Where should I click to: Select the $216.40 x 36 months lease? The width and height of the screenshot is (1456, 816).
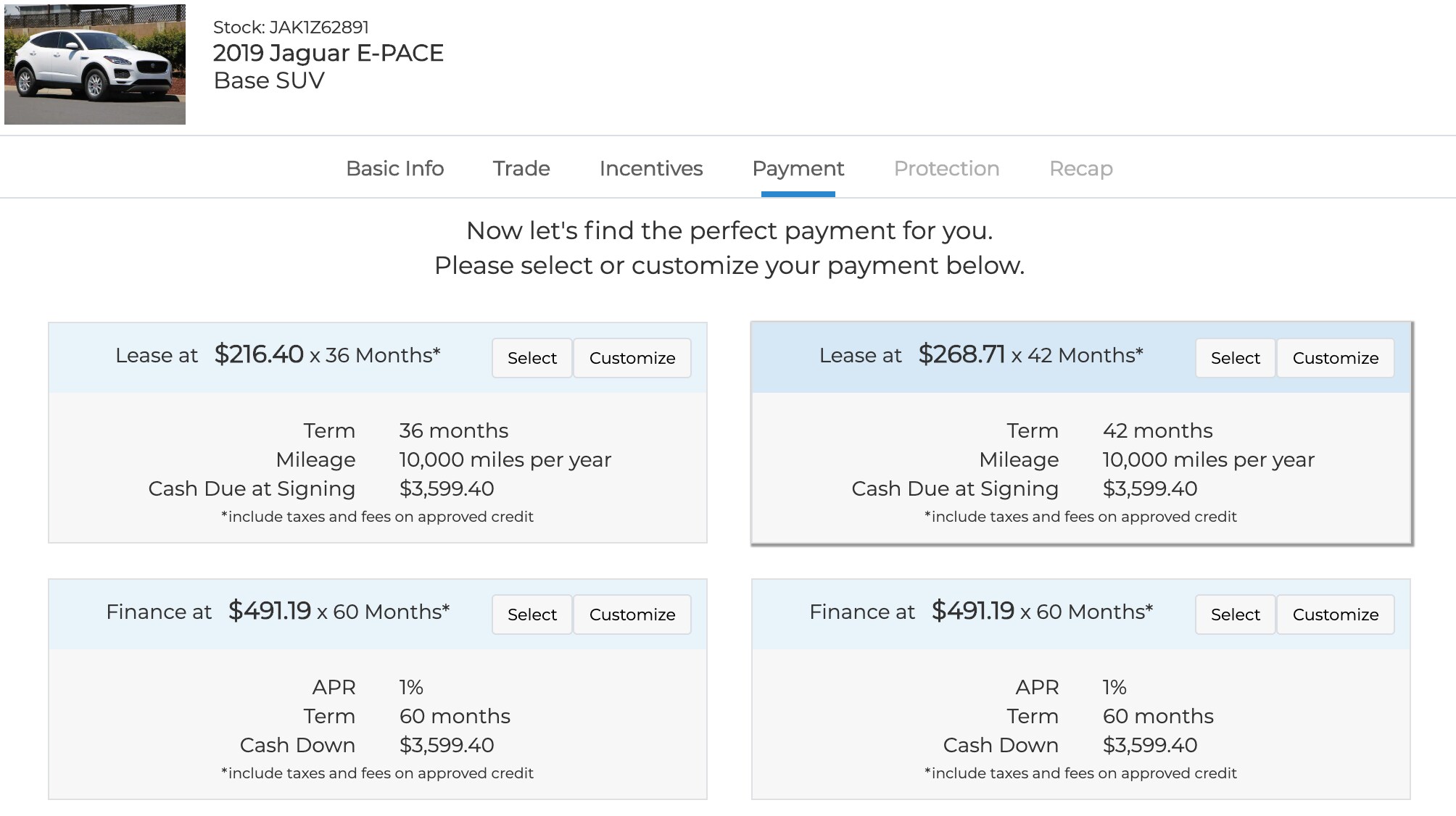pyautogui.click(x=531, y=358)
